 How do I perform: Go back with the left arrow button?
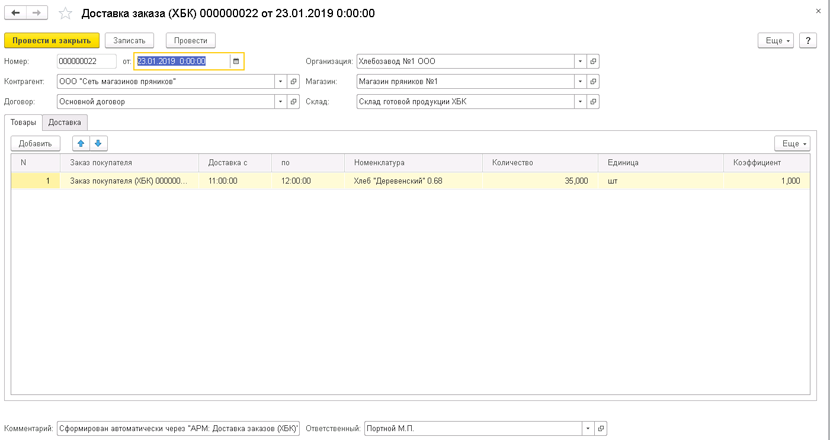point(15,13)
